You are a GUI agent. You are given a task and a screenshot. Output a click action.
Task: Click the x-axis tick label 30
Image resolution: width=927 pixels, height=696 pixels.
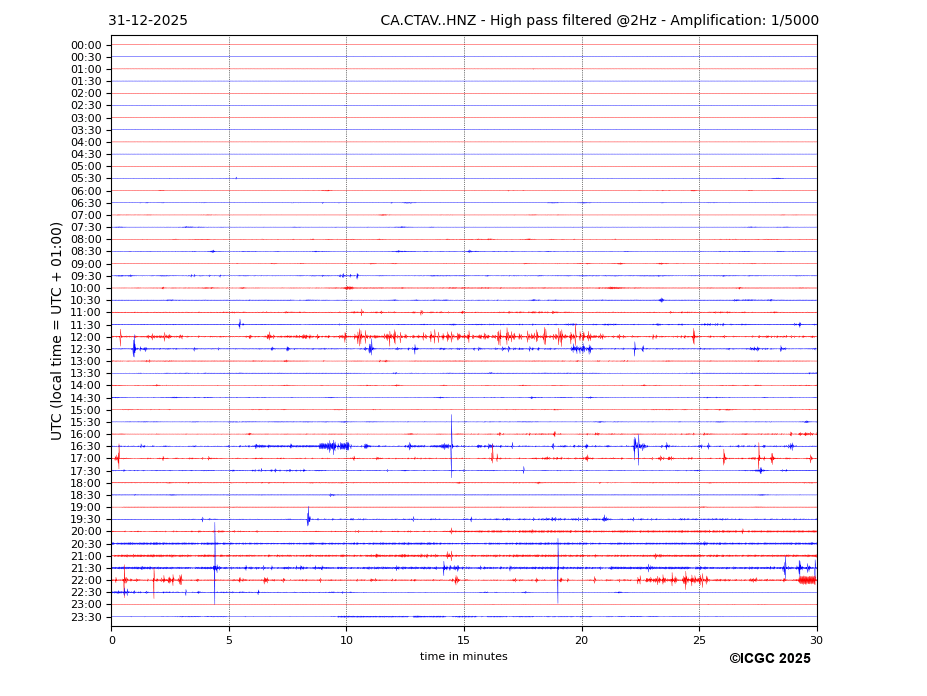[x=816, y=640]
